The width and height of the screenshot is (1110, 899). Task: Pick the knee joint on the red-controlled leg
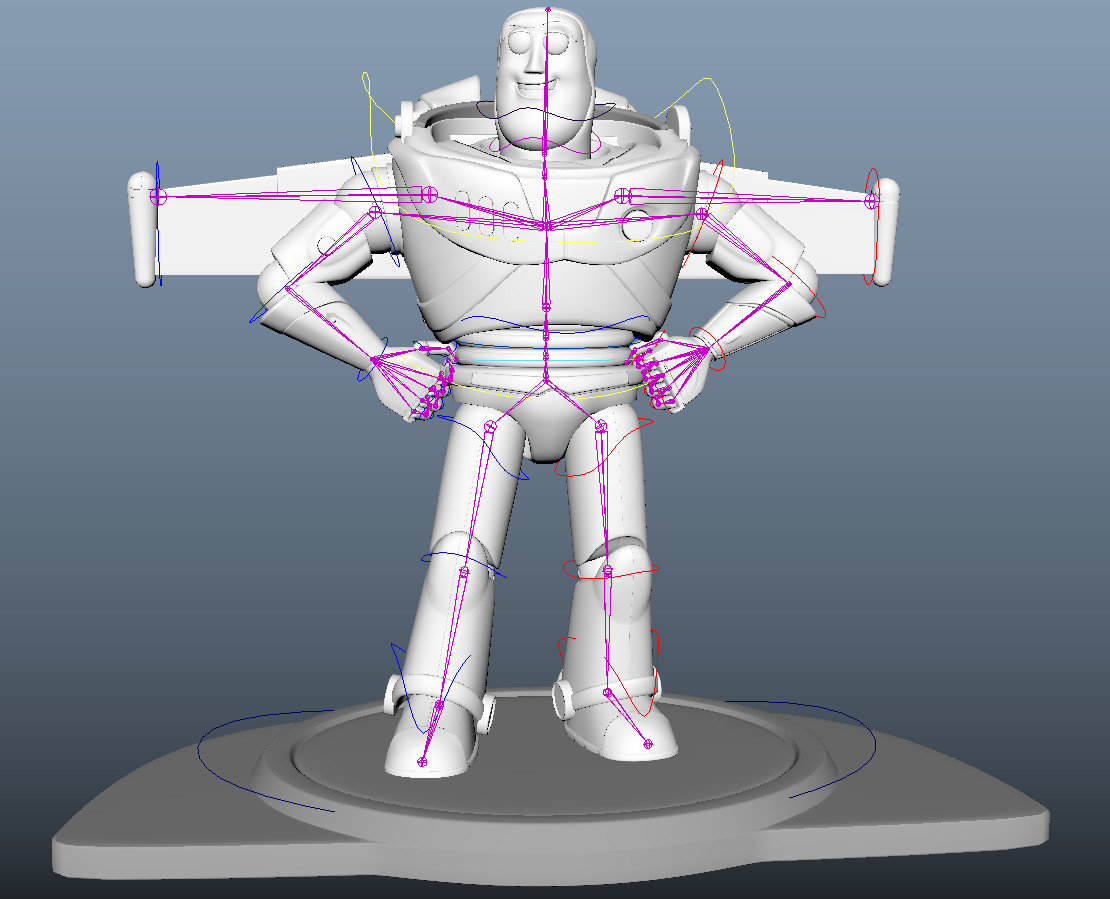(608, 569)
